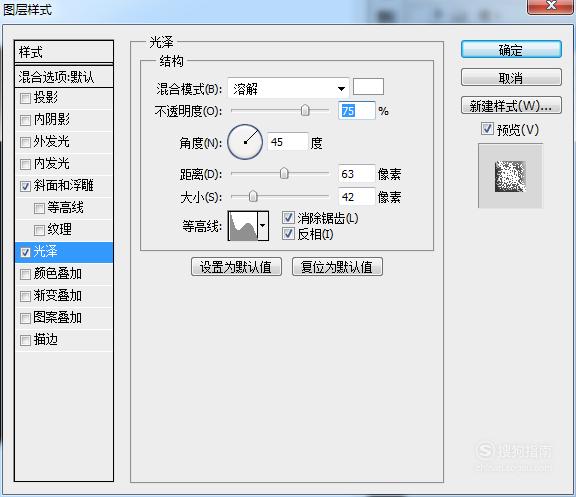Enable the 描边 stroke checkbox
The width and height of the screenshot is (576, 497).
(25, 341)
